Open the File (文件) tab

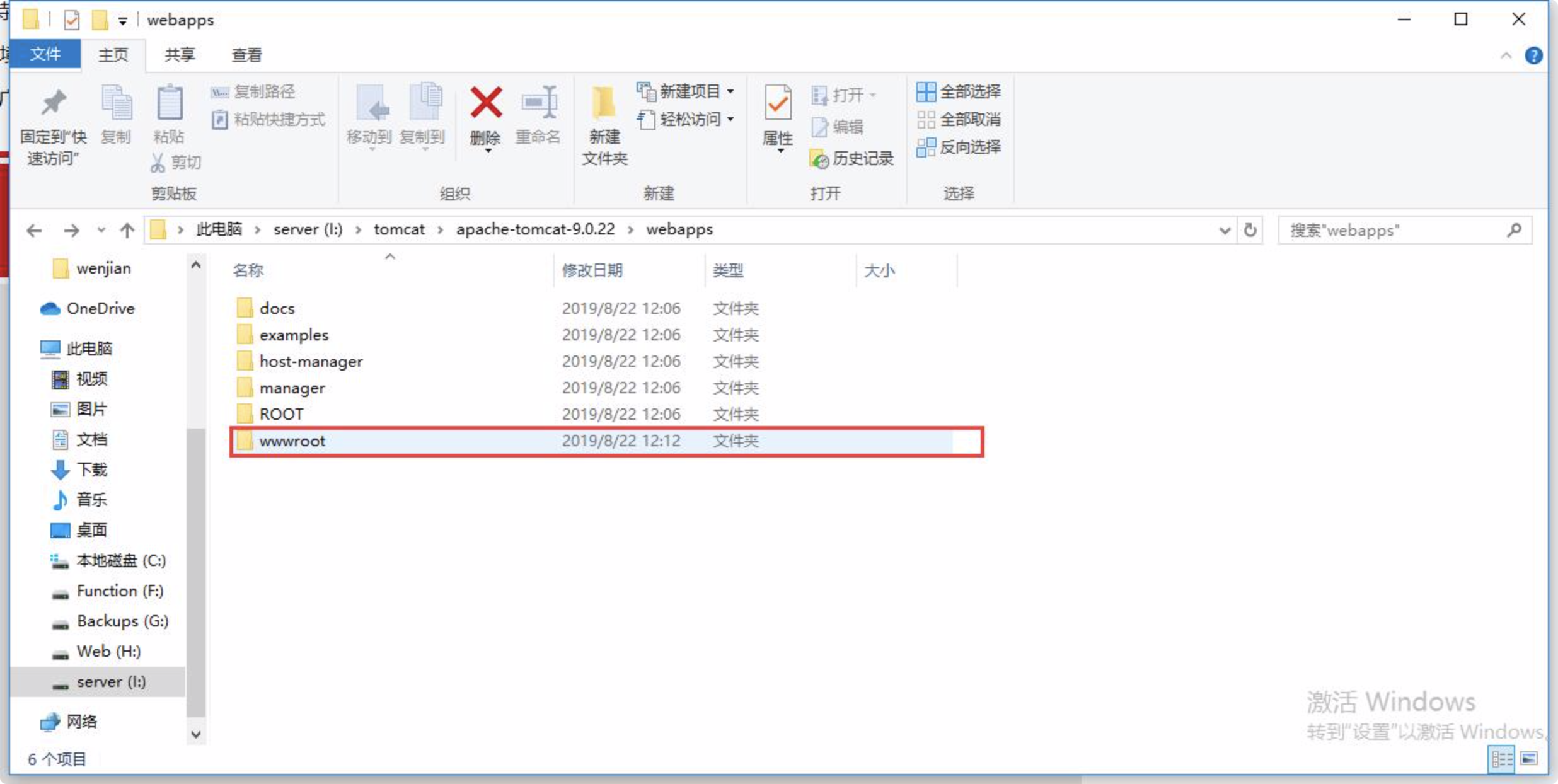[45, 54]
